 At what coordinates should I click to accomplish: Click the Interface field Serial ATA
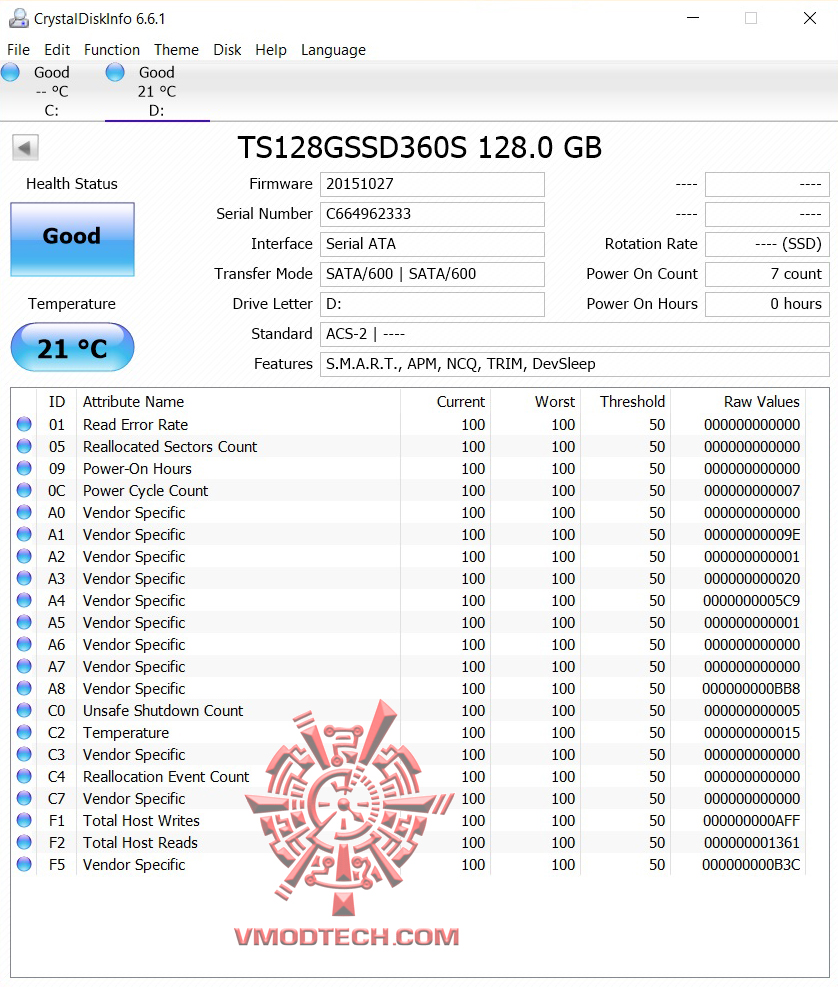pos(433,244)
